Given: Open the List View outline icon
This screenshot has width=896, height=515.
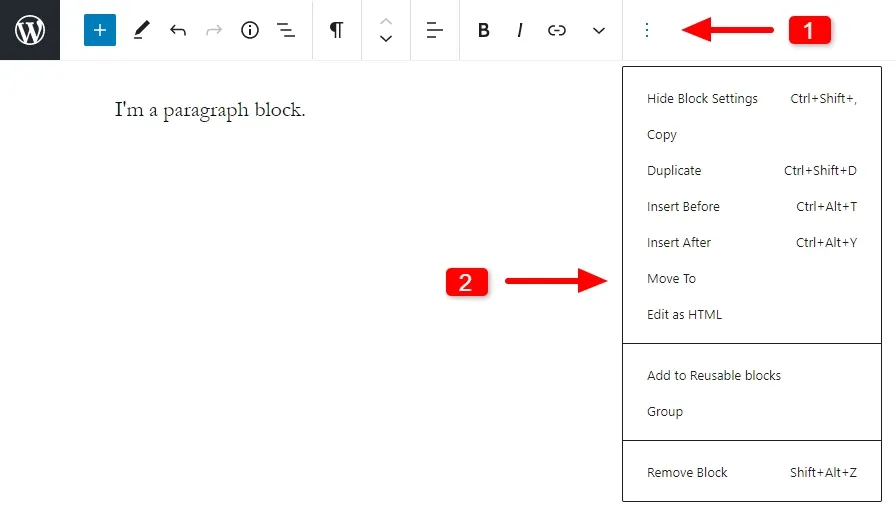Looking at the screenshot, I should pos(286,30).
